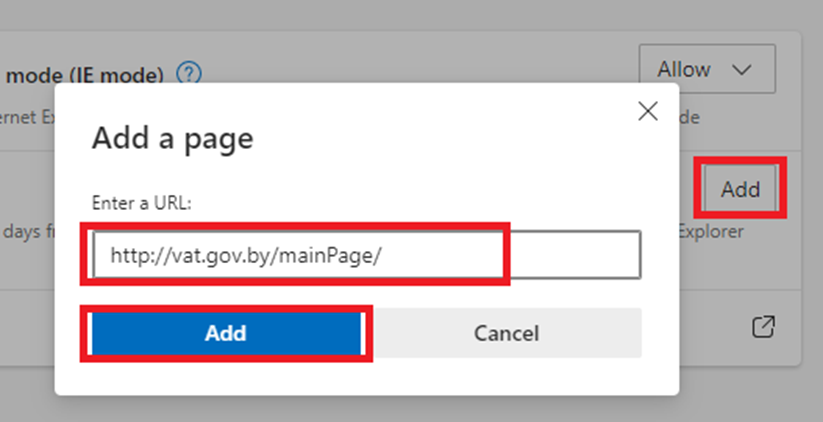Cancel adding the page

click(x=506, y=333)
